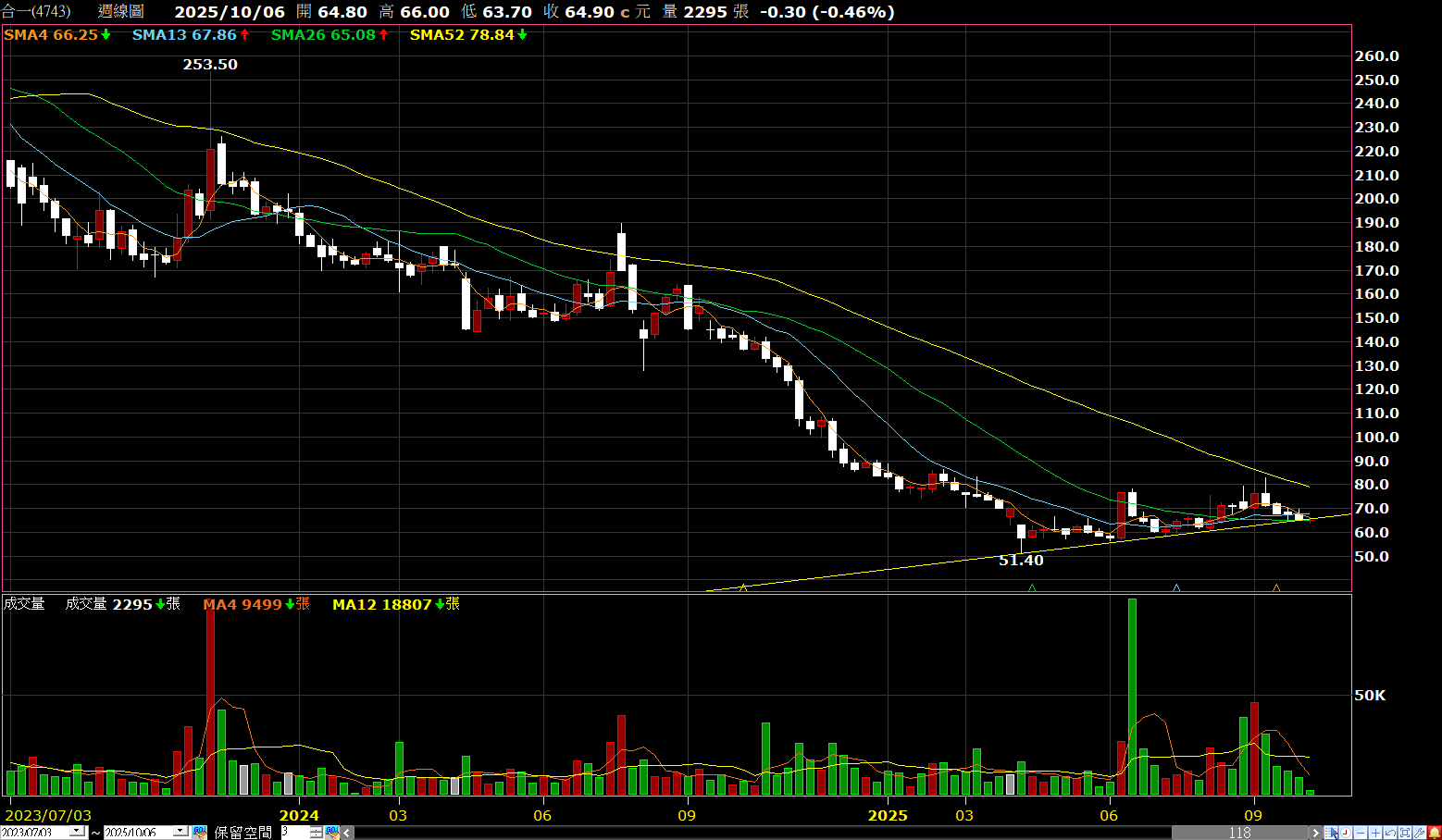Click the 成交量 volume panel title
This screenshot has height=840, width=1442.
[24, 604]
